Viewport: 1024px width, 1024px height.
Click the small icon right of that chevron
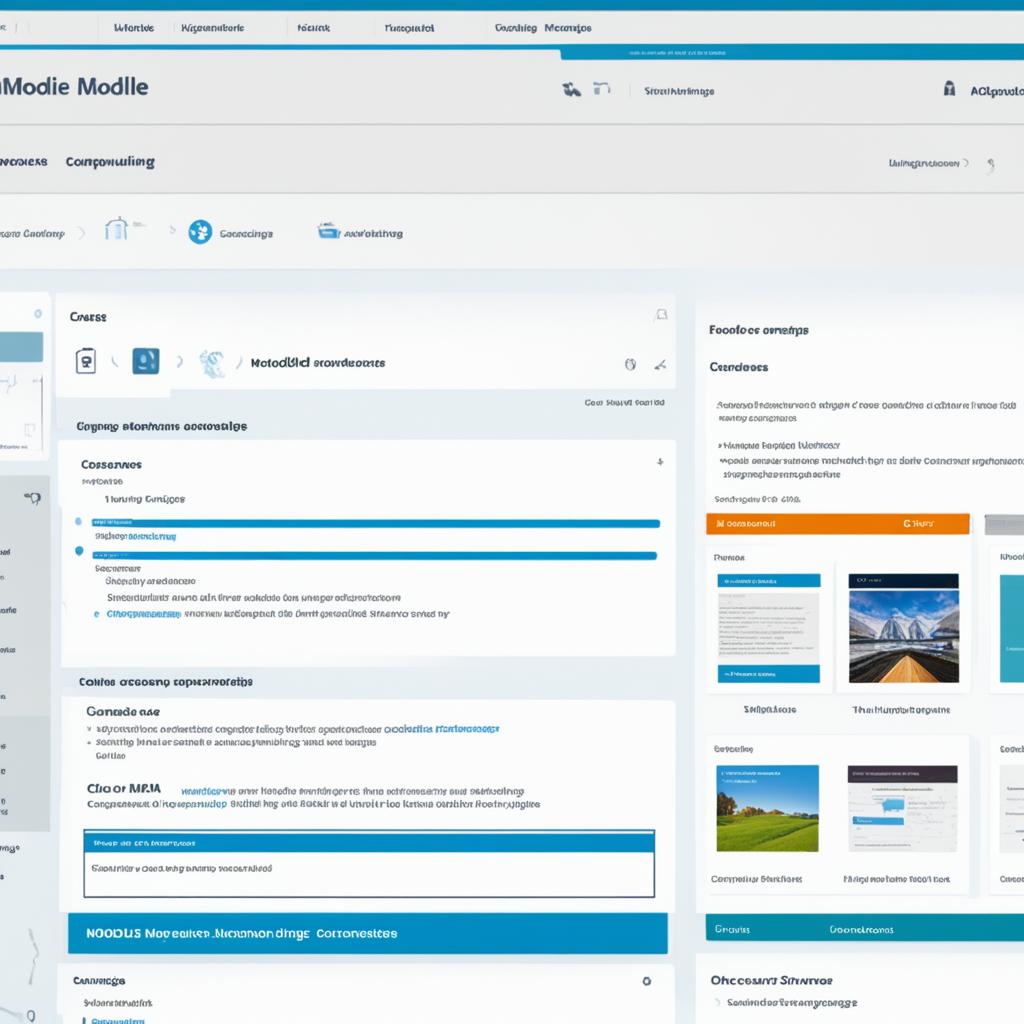tap(991, 164)
